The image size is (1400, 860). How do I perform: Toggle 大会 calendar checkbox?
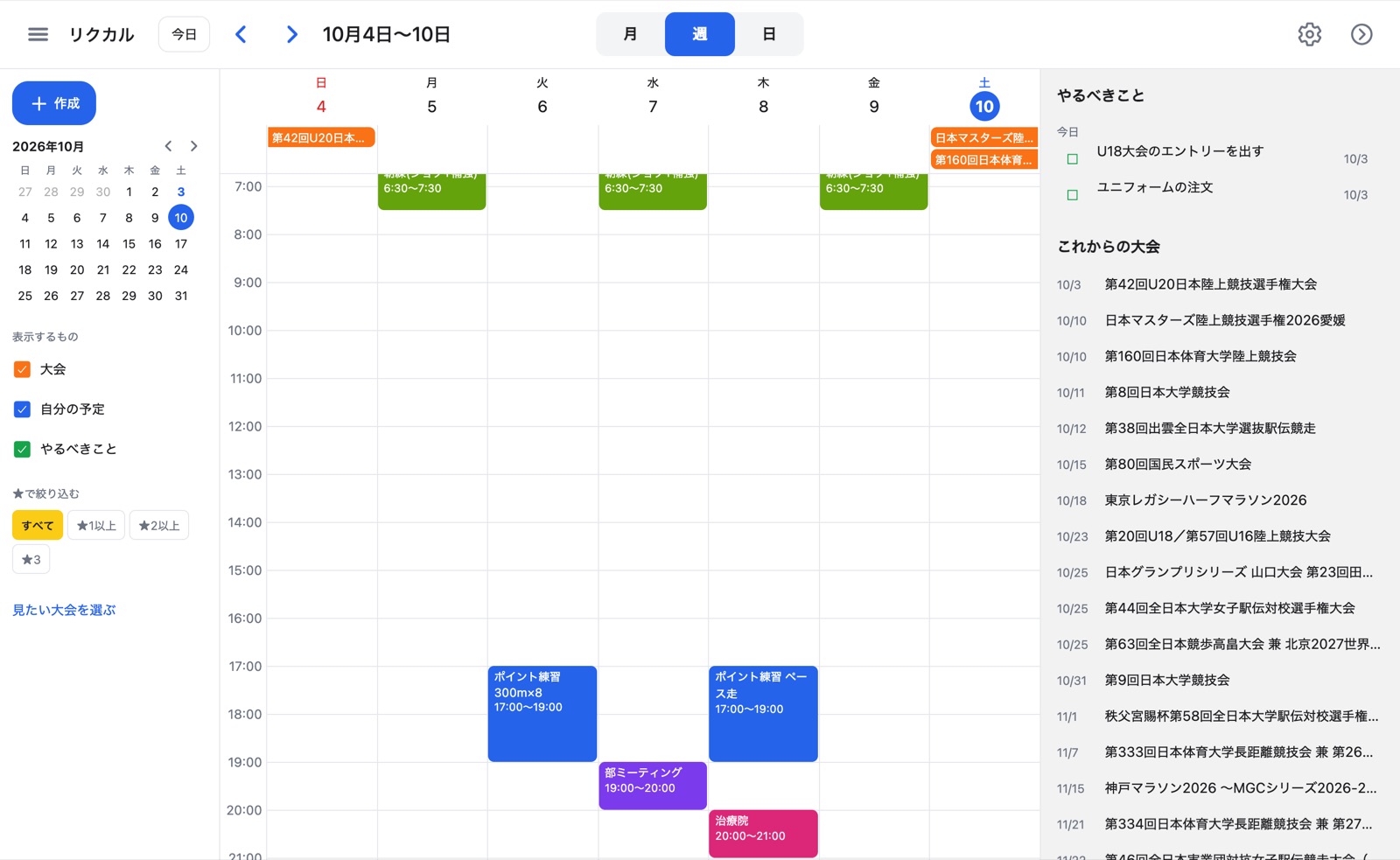pyautogui.click(x=23, y=369)
